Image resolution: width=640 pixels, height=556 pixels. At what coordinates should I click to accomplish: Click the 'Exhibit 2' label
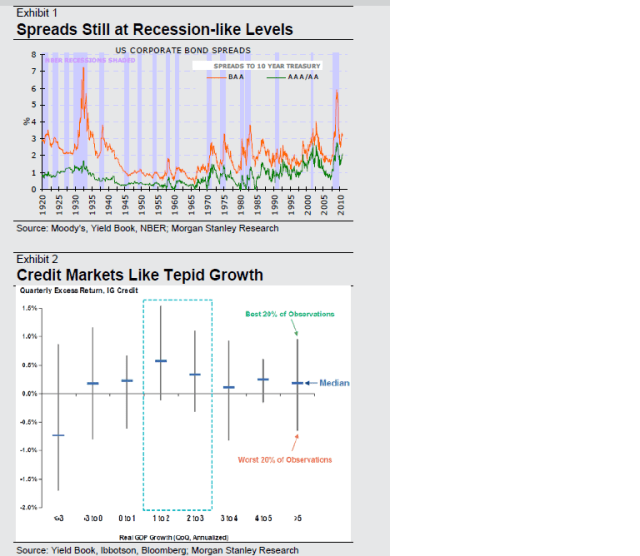pos(36,259)
